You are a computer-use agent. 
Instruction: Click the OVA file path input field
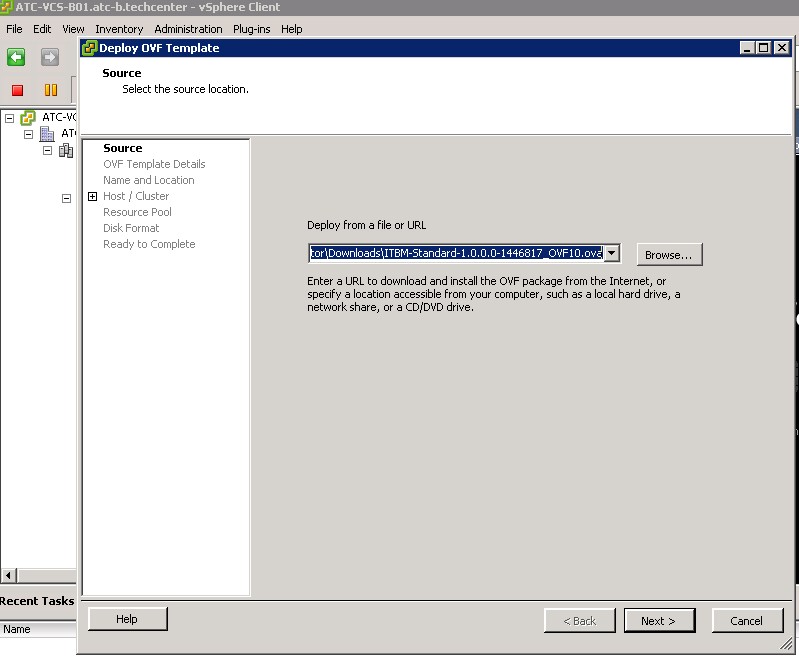pyautogui.click(x=456, y=254)
